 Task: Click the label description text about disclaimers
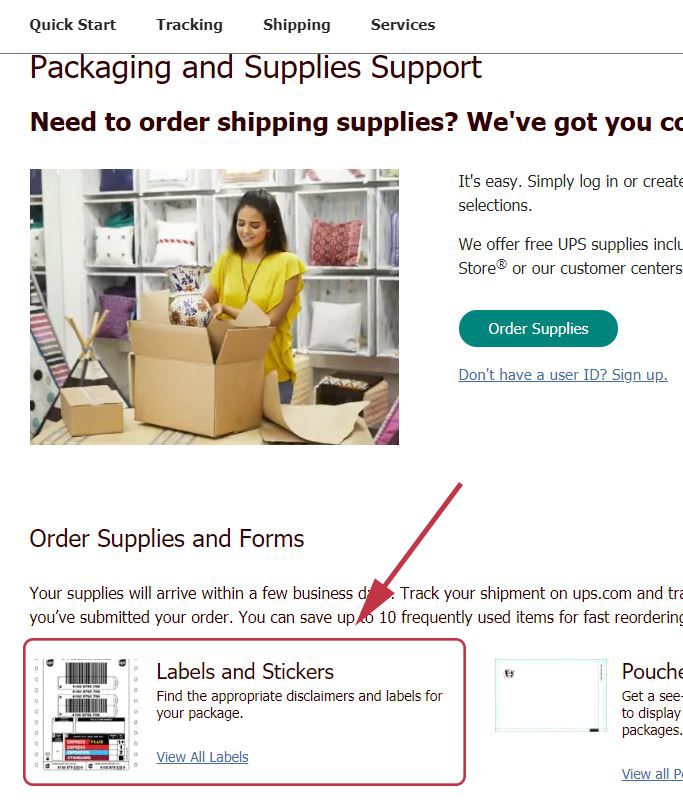tap(299, 704)
